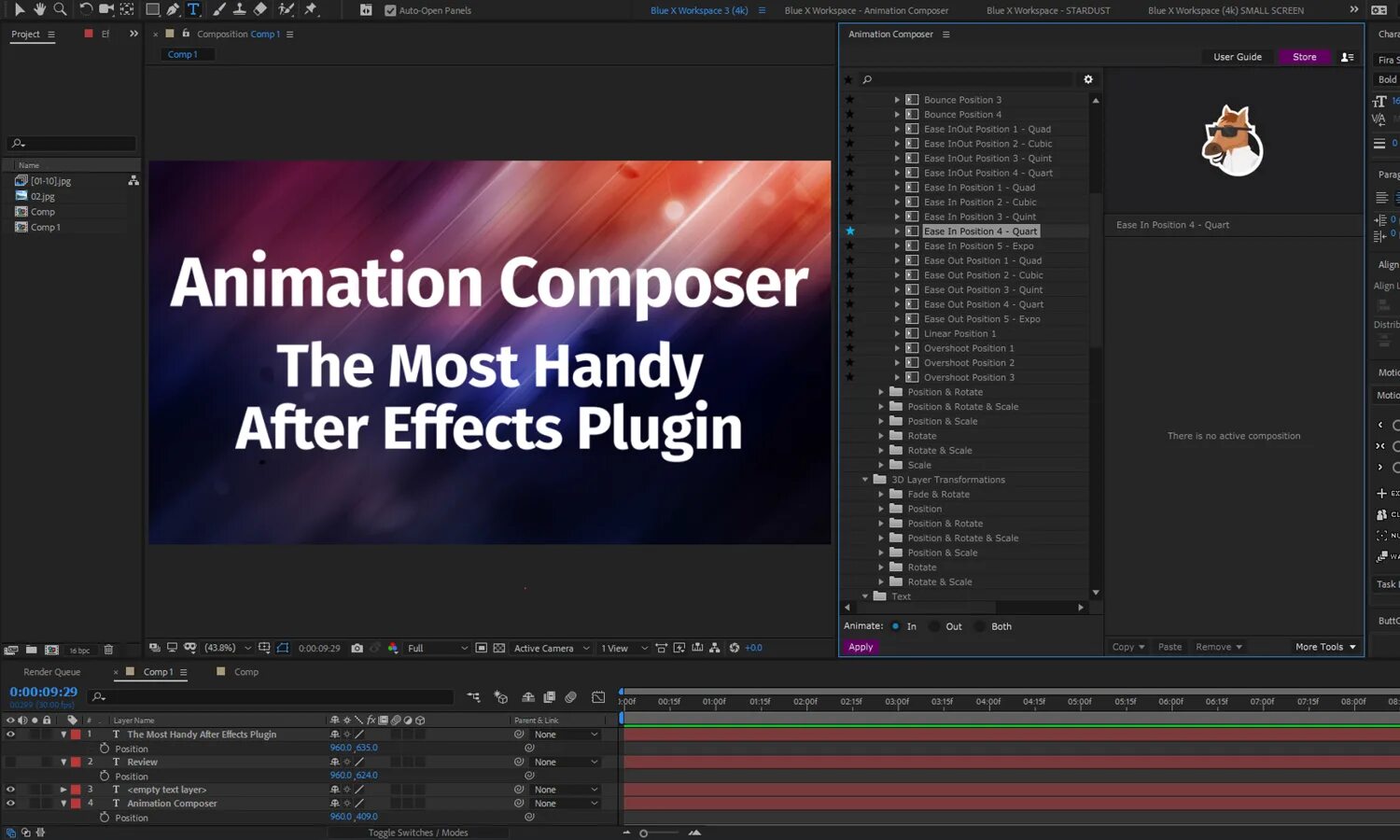1400x840 pixels.
Task: Select the Out animate radio button
Action: pyautogui.click(x=934, y=626)
